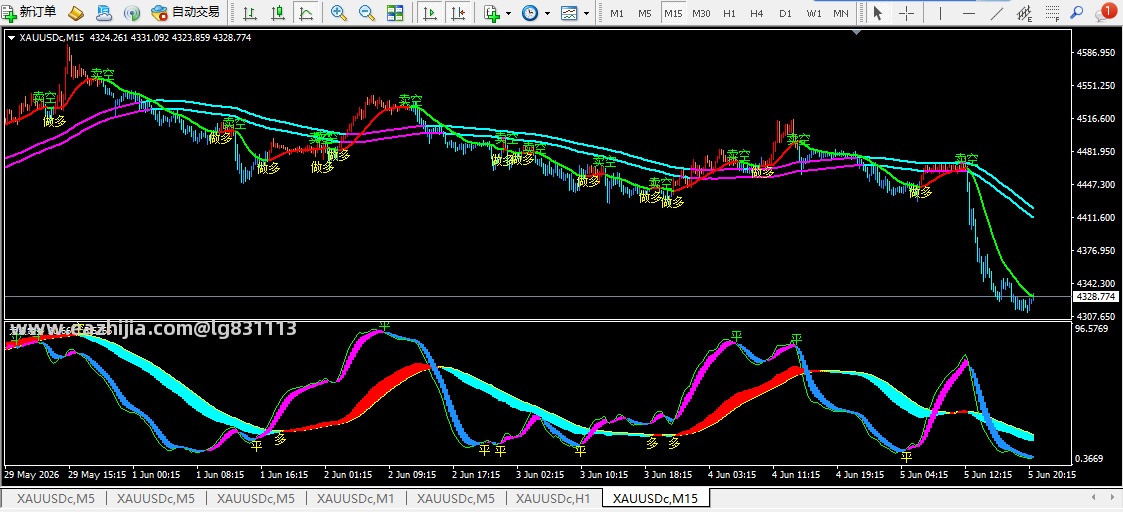
Task: Toggle chart shift from right edge
Action: 458,12
